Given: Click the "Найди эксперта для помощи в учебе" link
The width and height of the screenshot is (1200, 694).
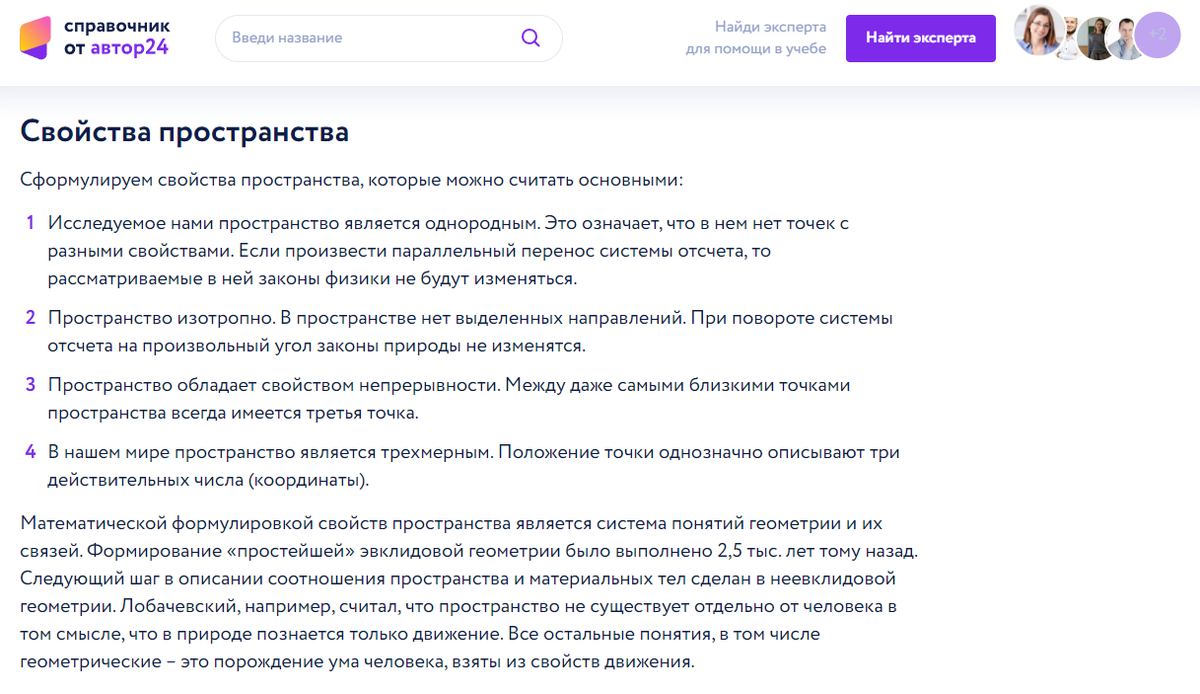Looking at the screenshot, I should tap(769, 36).
